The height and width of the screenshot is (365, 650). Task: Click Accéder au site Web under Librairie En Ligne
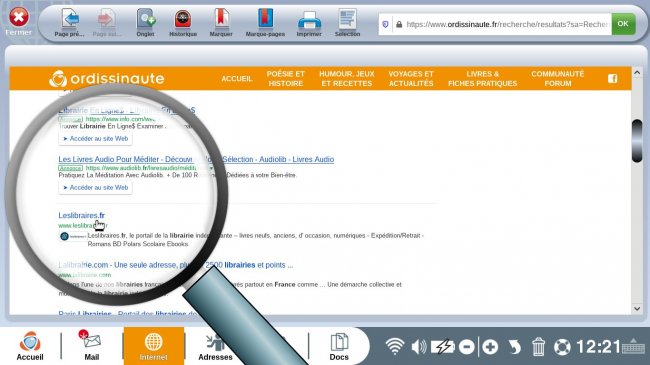pos(95,139)
